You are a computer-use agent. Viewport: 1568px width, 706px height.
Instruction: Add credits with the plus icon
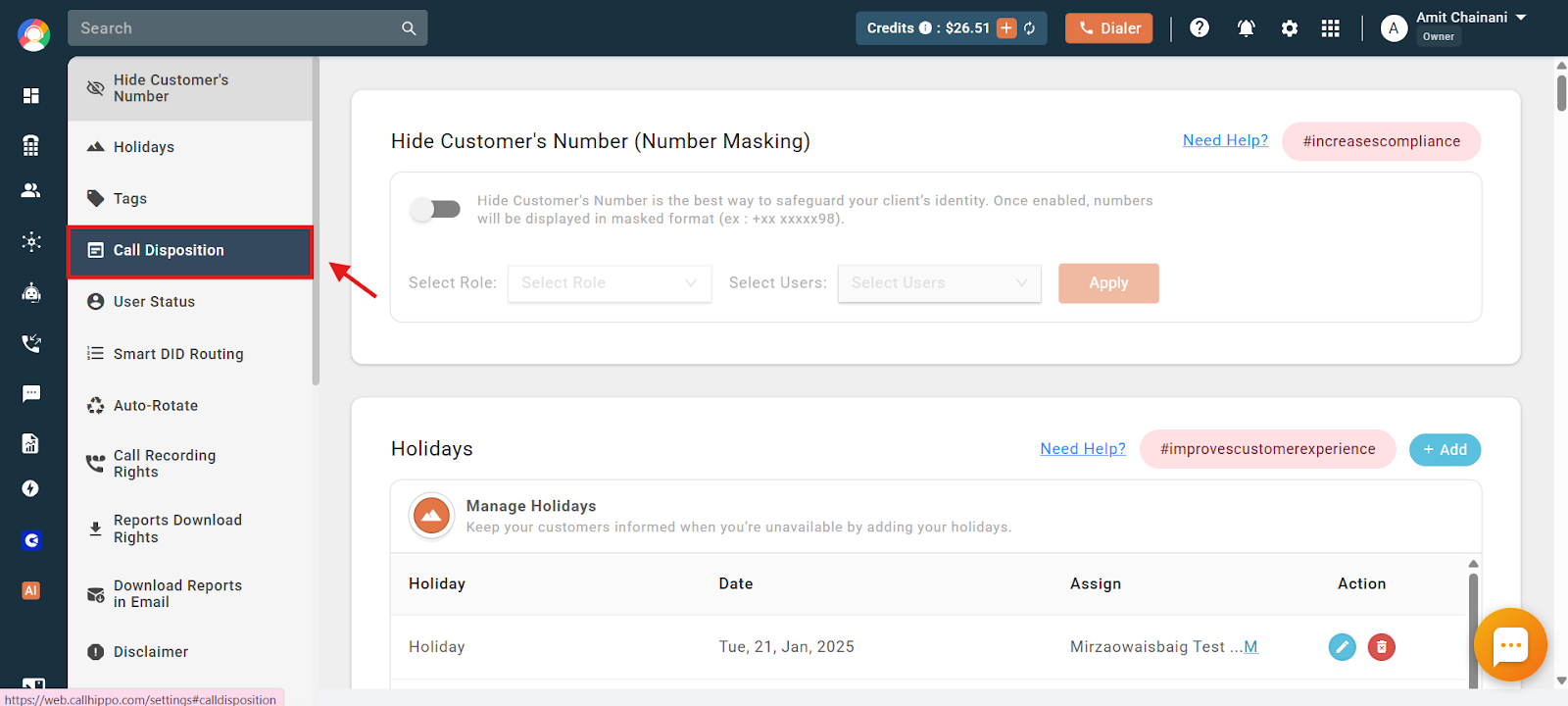point(1006,28)
